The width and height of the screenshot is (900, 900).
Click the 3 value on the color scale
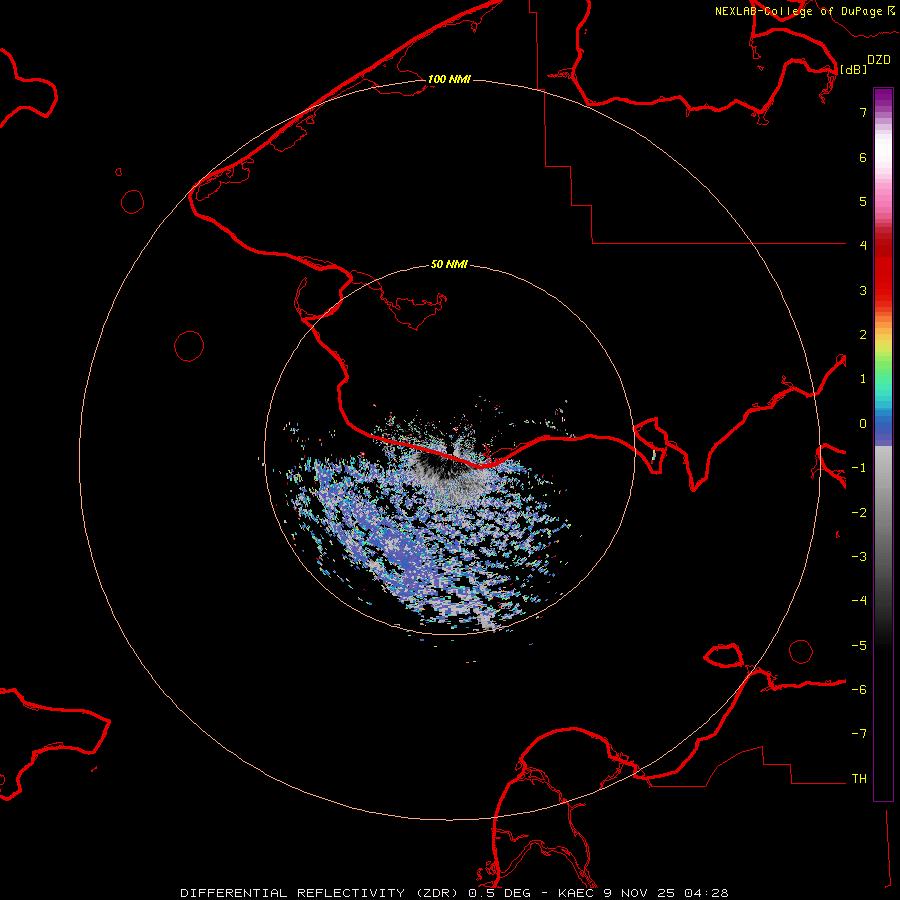pos(863,290)
